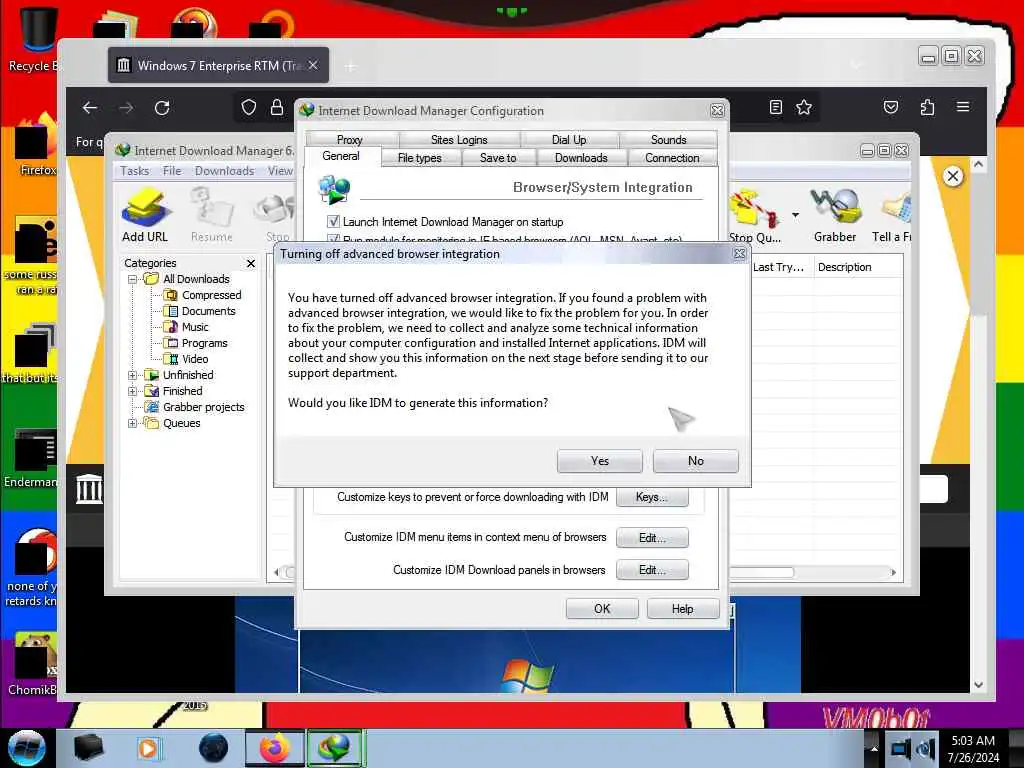The height and width of the screenshot is (768, 1024).
Task: Open the File types tab
Action: (x=420, y=158)
